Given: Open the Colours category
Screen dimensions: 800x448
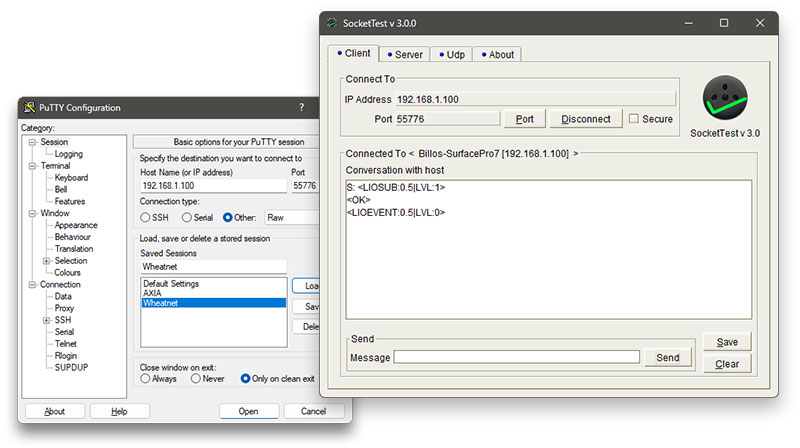Looking at the screenshot, I should [67, 272].
